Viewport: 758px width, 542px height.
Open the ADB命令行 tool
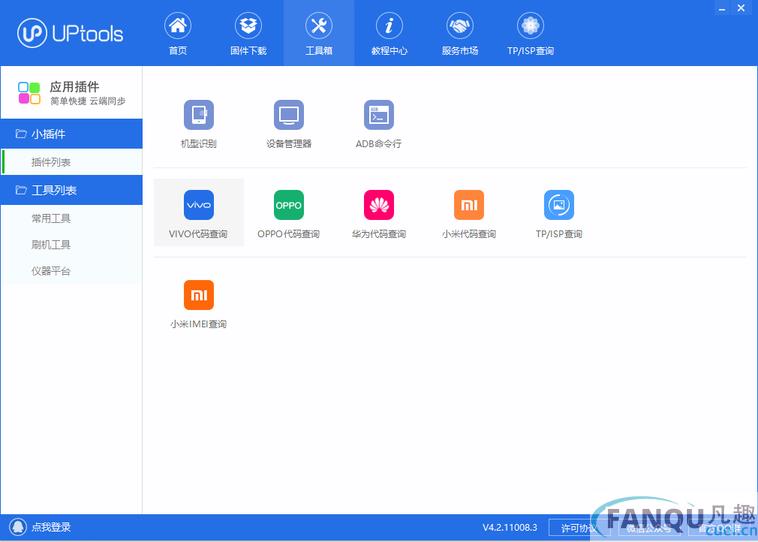[x=379, y=124]
